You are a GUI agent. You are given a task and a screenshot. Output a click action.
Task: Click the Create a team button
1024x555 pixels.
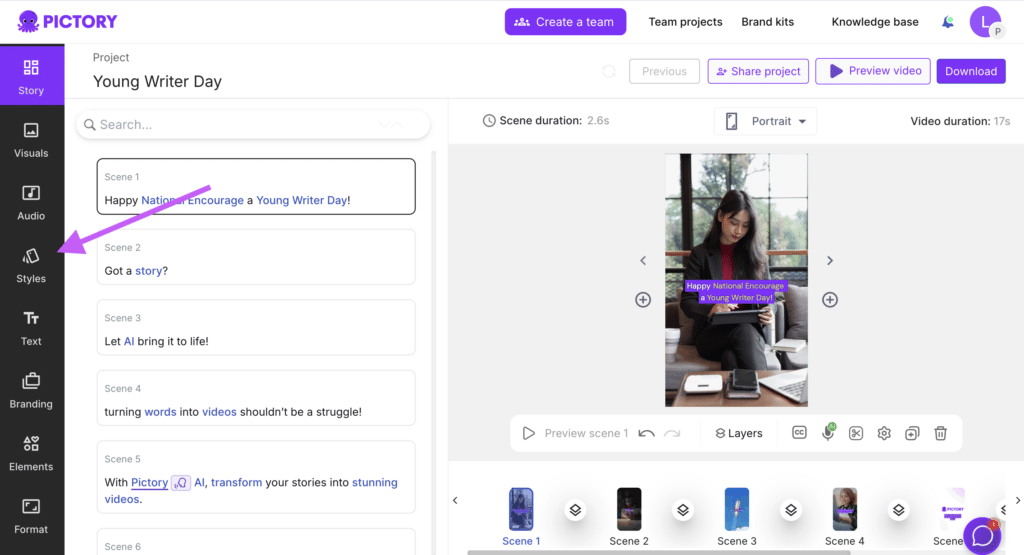565,22
